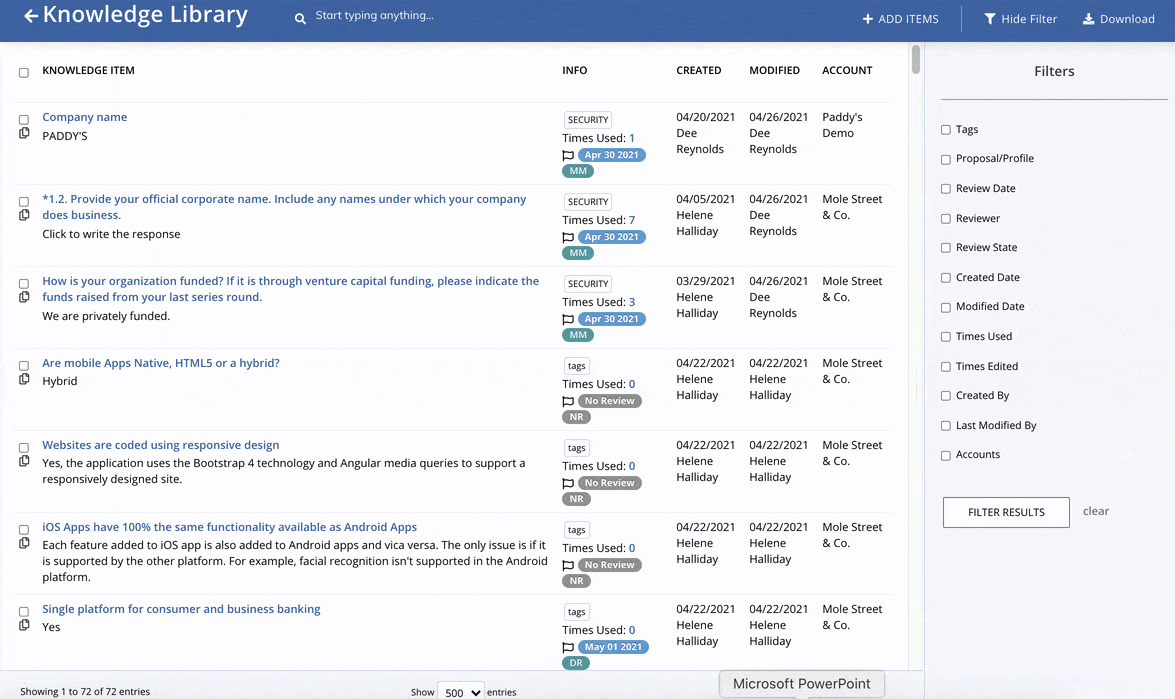Enable the Last Modified By filter checkbox

point(946,426)
